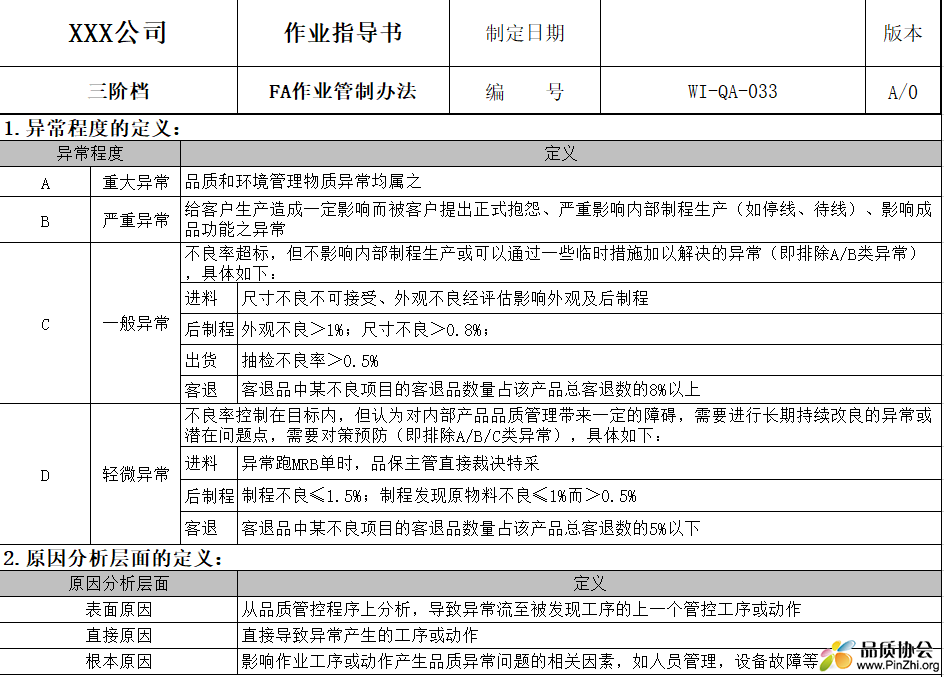
Task: Select document number 'WI-QA-033'
Action: tap(733, 91)
